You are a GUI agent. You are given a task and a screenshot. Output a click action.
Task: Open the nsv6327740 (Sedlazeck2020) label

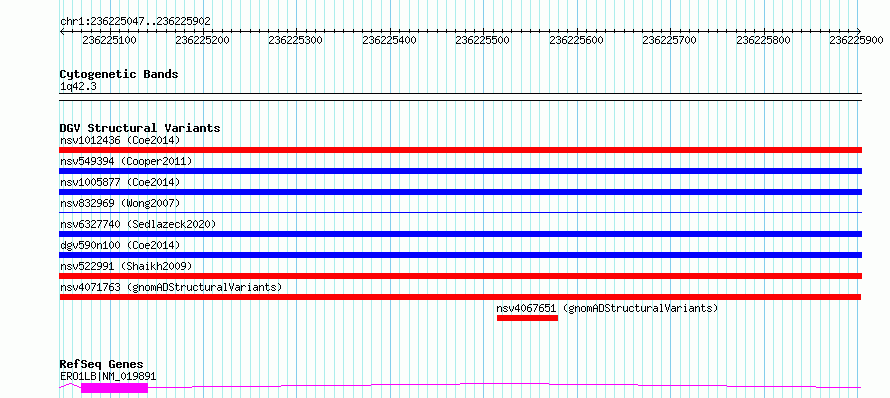(138, 224)
